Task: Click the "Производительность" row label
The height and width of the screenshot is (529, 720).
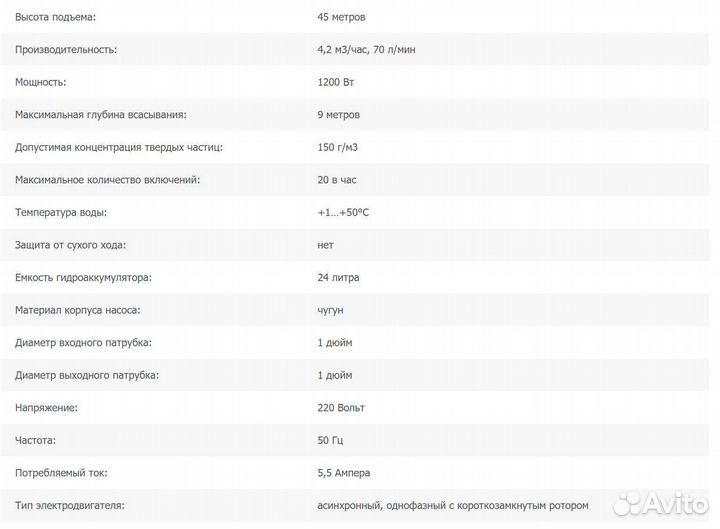Action: click(67, 49)
